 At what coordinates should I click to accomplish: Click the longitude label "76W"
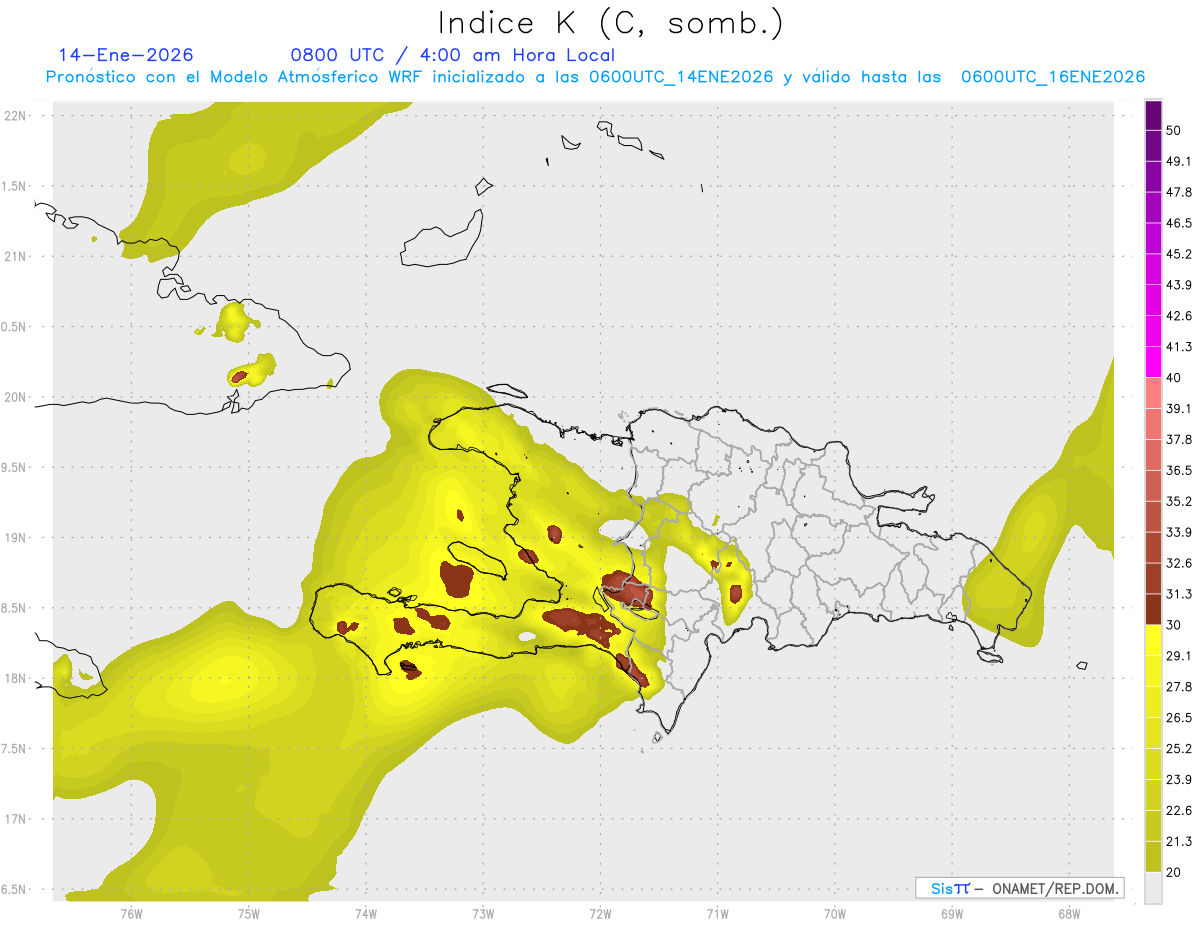tap(131, 913)
